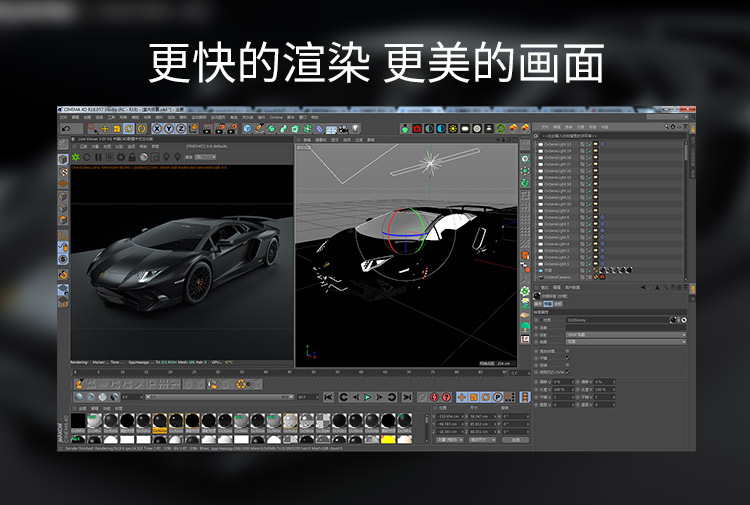Click search icon in Object Manager

(667, 127)
